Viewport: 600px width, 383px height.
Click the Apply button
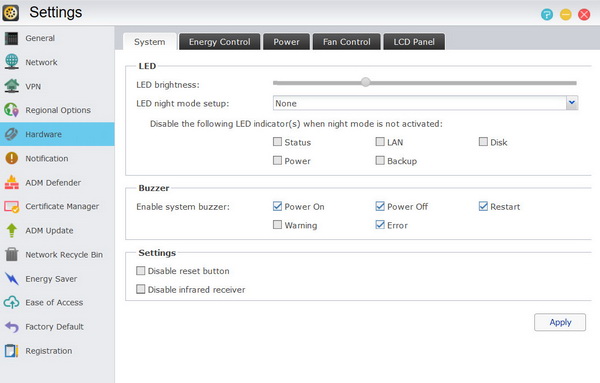560,322
